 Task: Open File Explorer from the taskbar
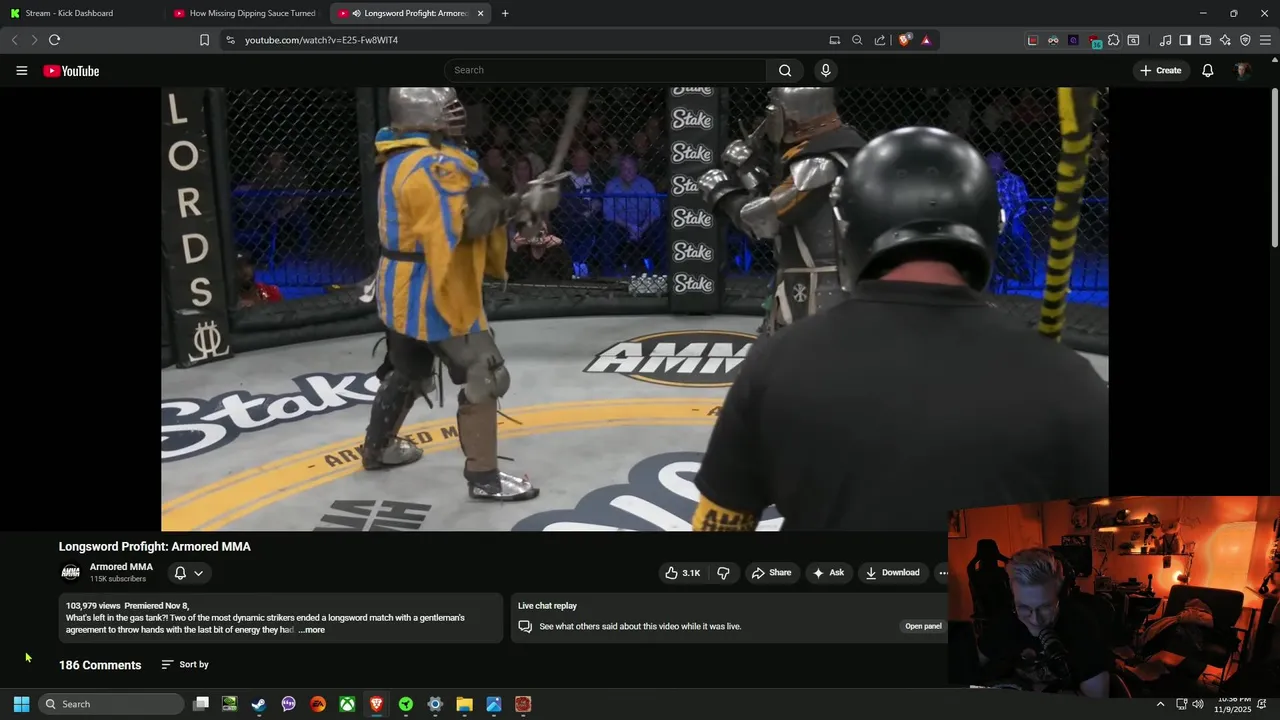464,704
